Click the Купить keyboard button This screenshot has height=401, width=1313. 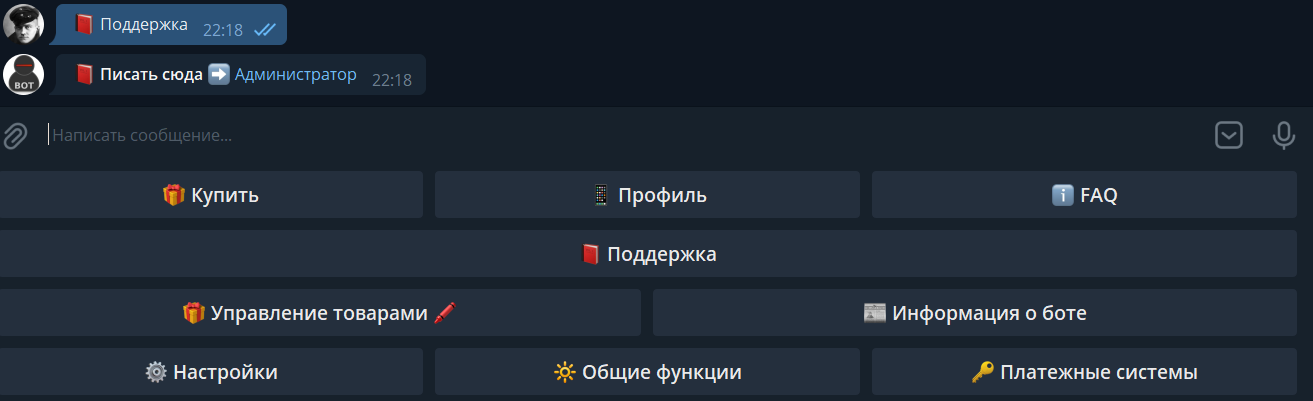tap(211, 195)
